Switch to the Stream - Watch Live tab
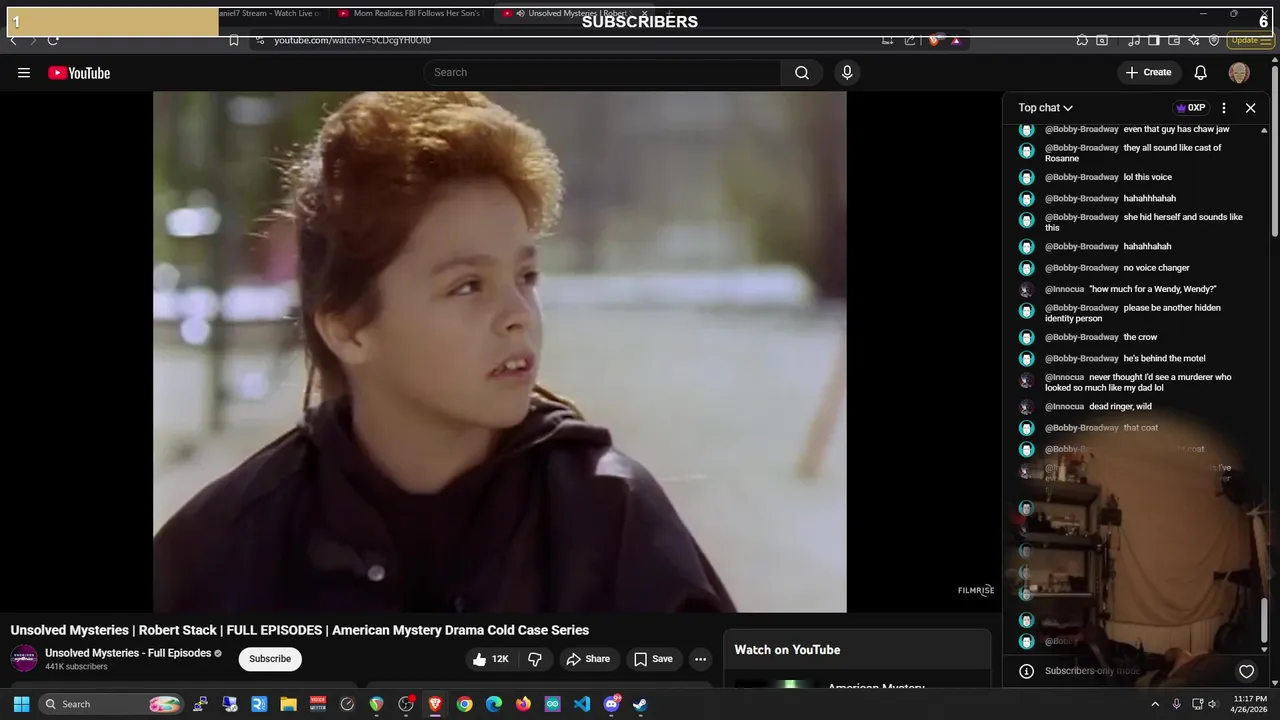The height and width of the screenshot is (720, 1280). (x=270, y=14)
